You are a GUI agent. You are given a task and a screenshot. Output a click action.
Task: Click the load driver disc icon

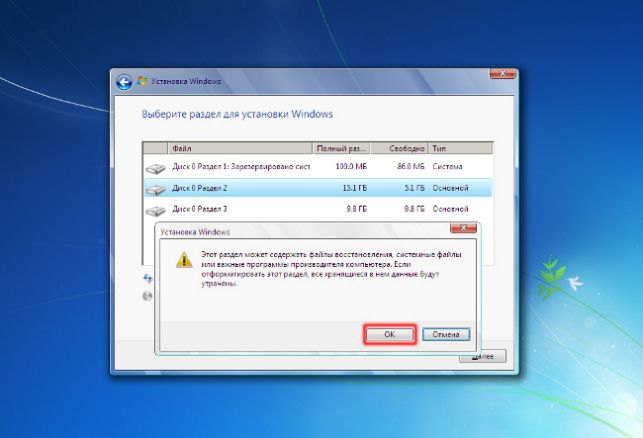(147, 296)
